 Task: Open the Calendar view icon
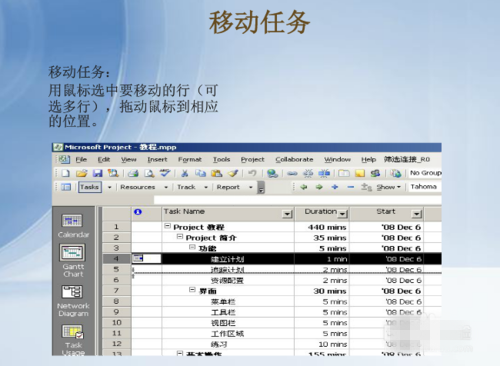72,221
